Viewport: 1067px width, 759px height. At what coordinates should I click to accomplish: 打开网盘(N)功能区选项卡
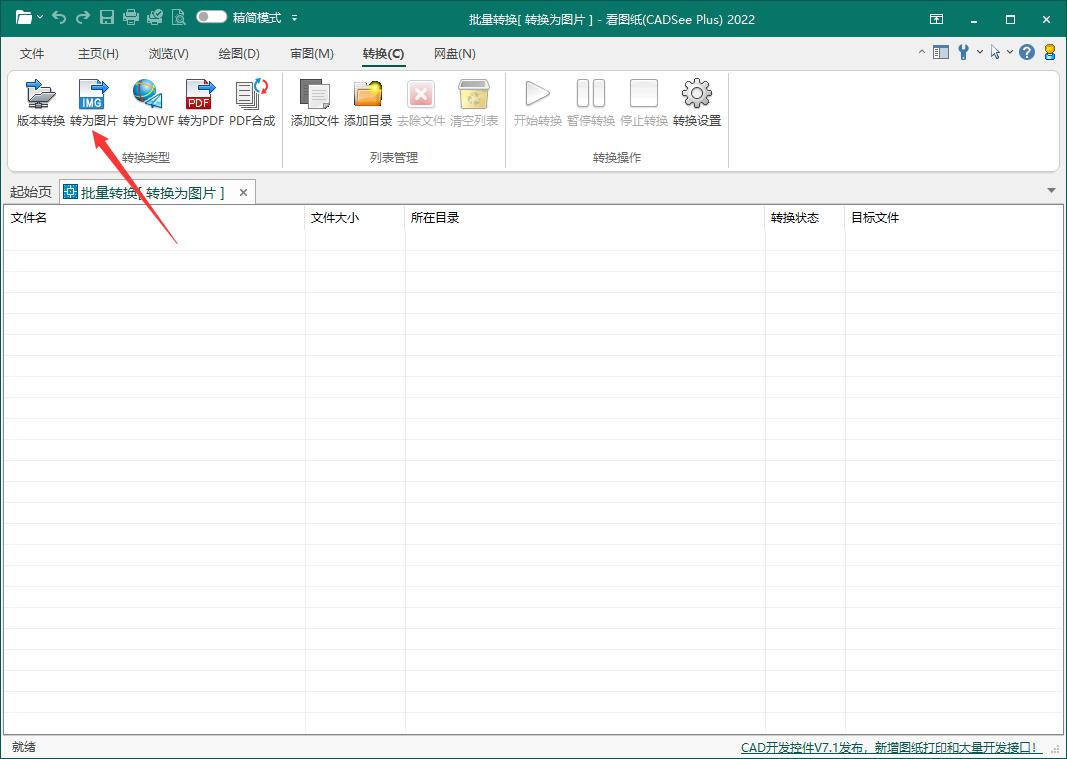click(455, 54)
